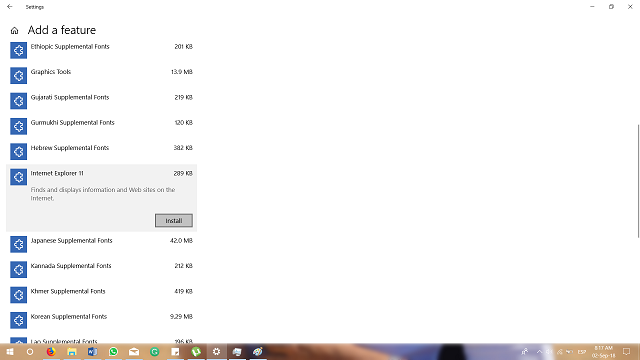This screenshot has height=360, width=640.
Task: Open Sticky Notes taskbar icon
Action: (175, 352)
